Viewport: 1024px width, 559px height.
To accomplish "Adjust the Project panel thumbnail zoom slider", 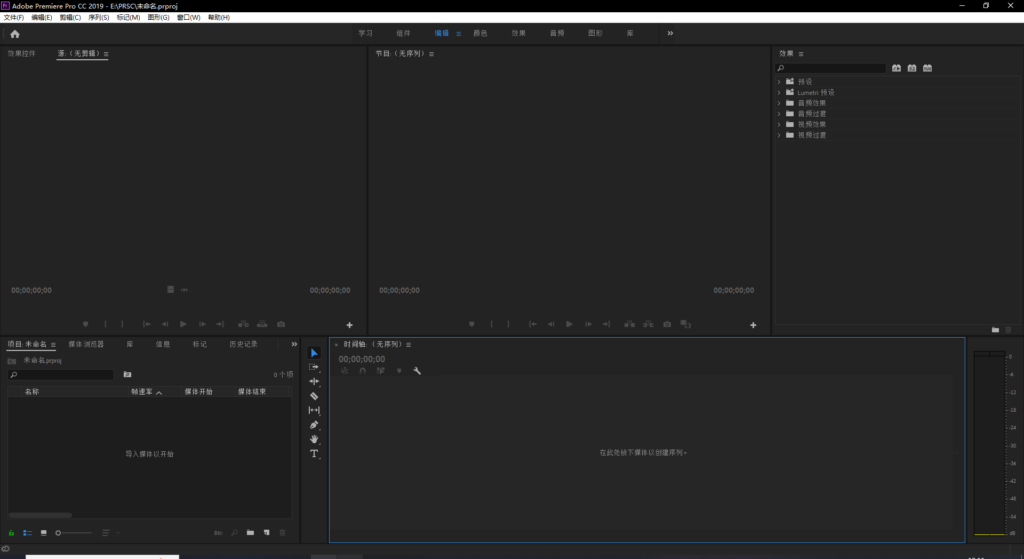I will click(74, 533).
